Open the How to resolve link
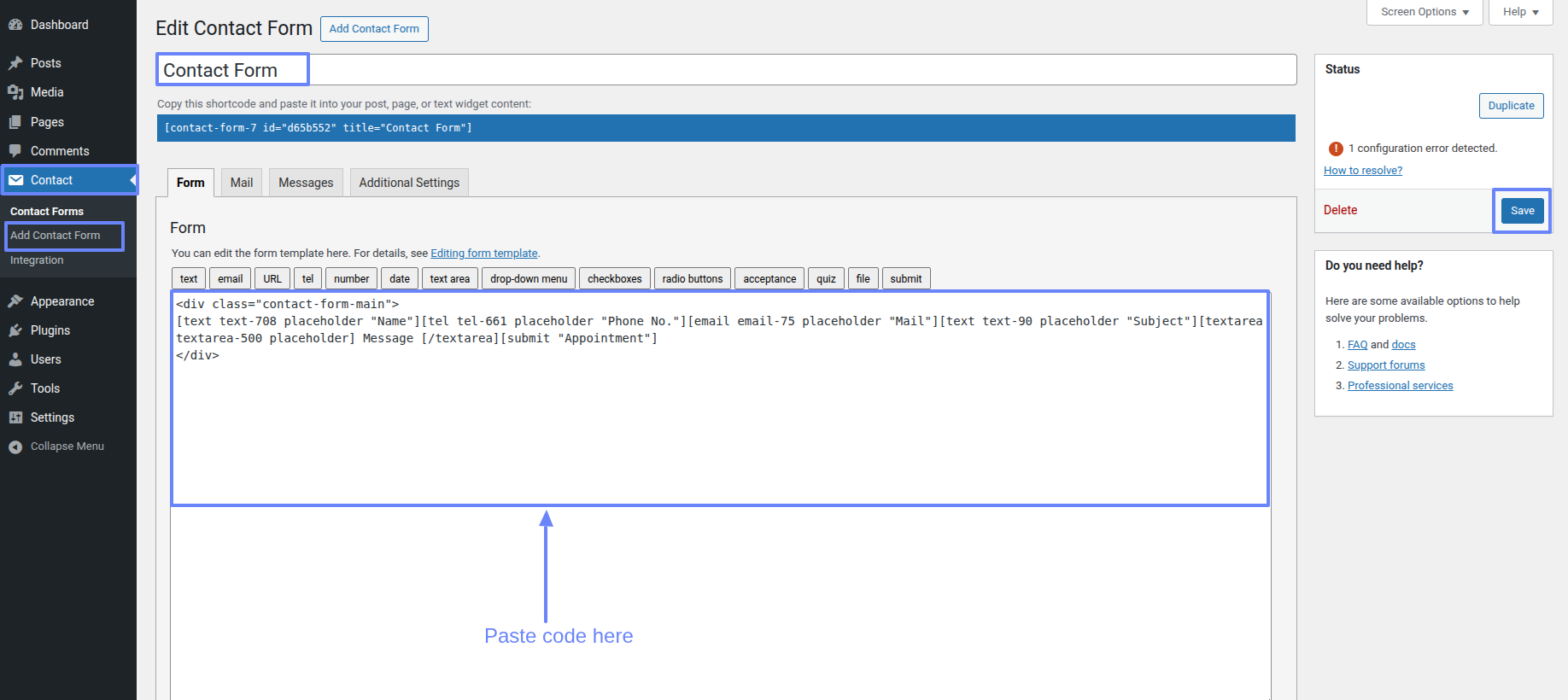The height and width of the screenshot is (700, 1568). point(1362,171)
